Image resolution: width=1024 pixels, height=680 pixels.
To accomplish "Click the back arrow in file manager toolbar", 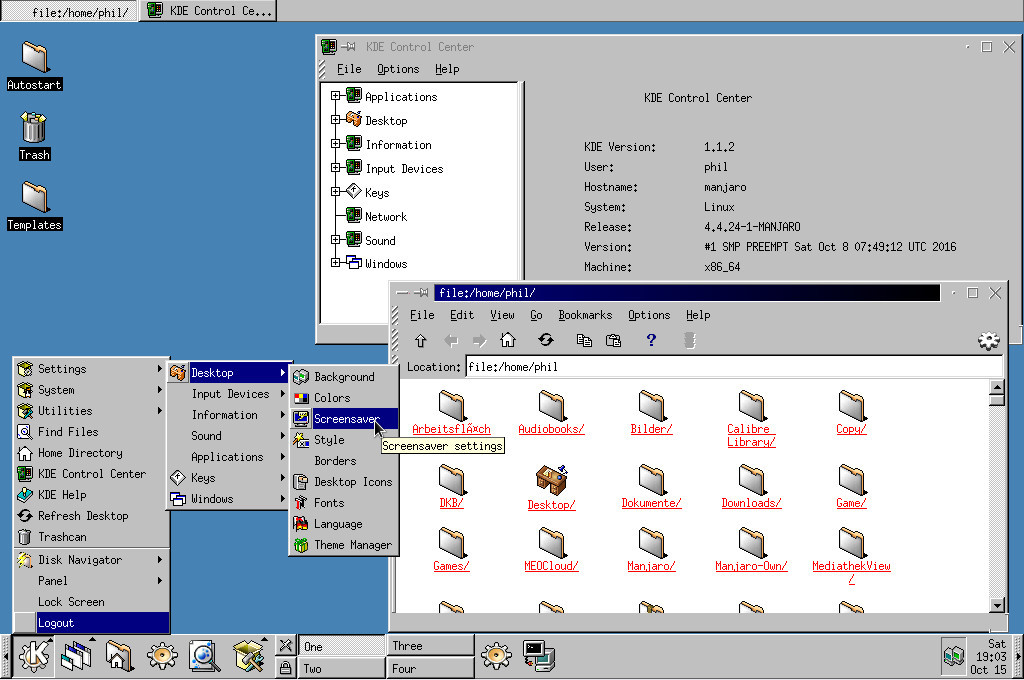I will [x=451, y=340].
